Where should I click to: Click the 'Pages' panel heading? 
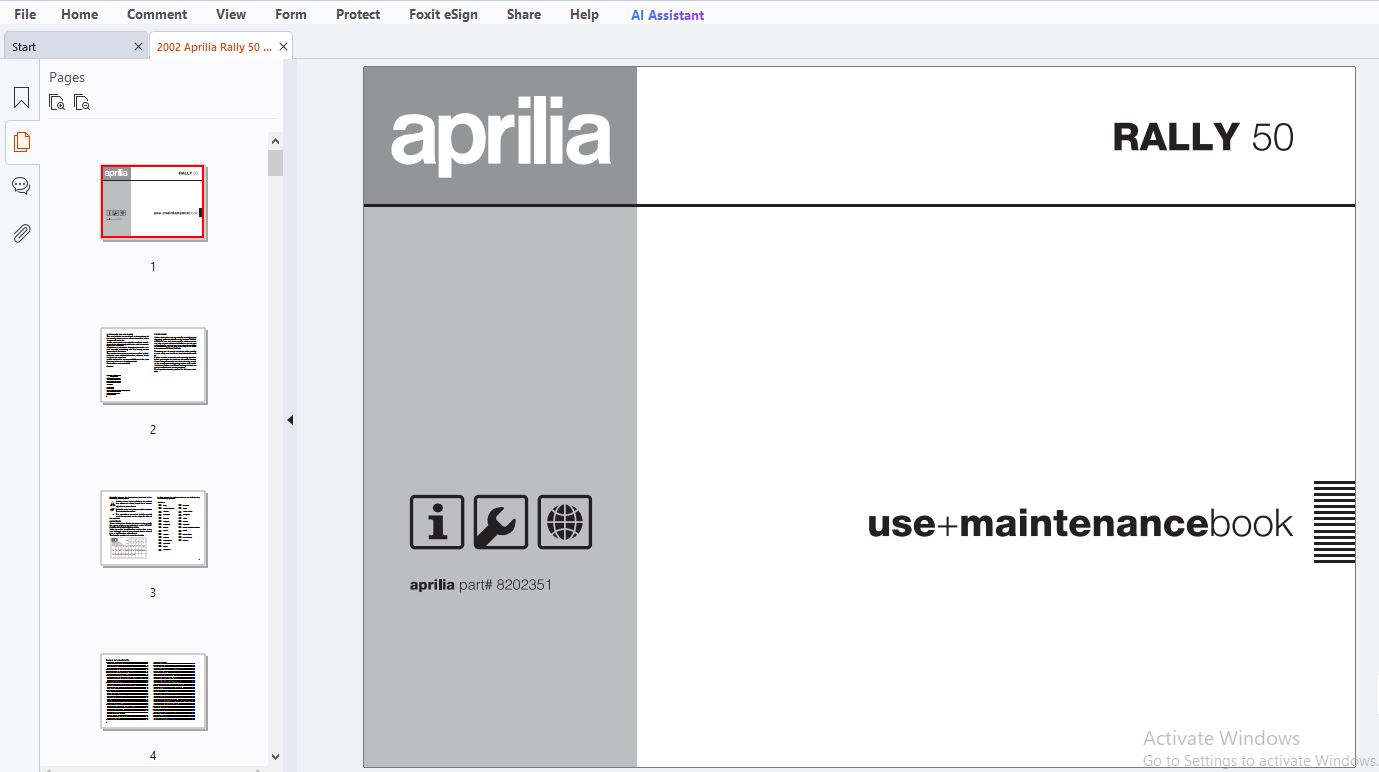point(67,77)
